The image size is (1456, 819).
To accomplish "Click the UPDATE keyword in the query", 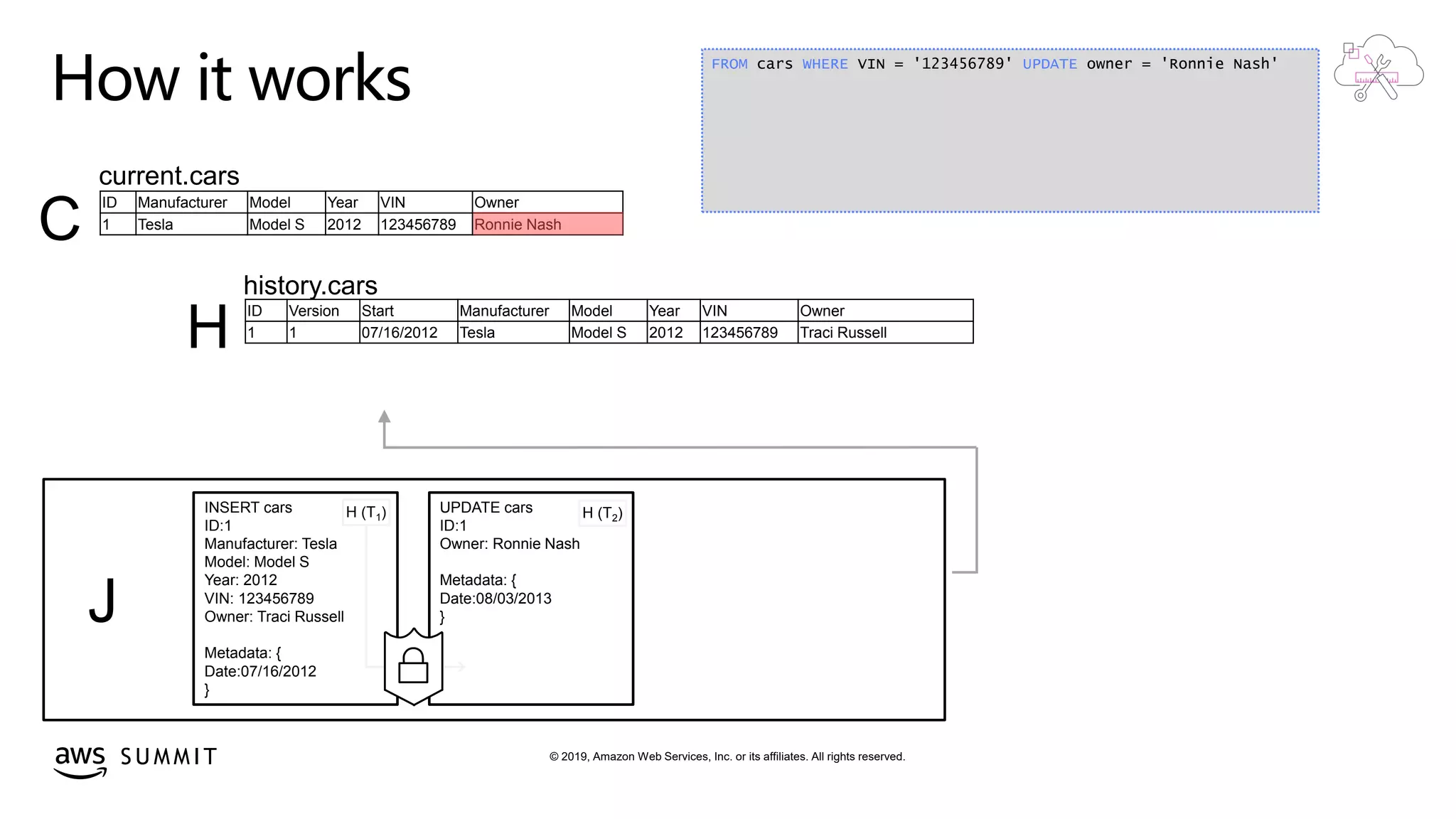I will [x=1049, y=64].
